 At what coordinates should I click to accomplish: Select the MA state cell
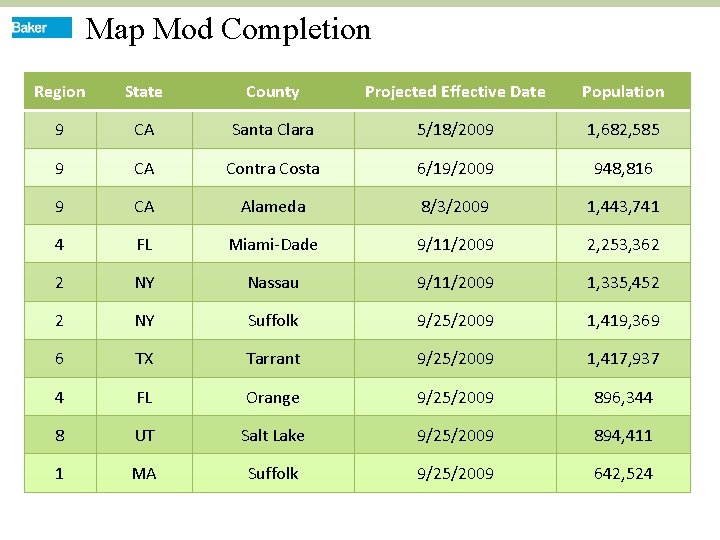coord(144,473)
